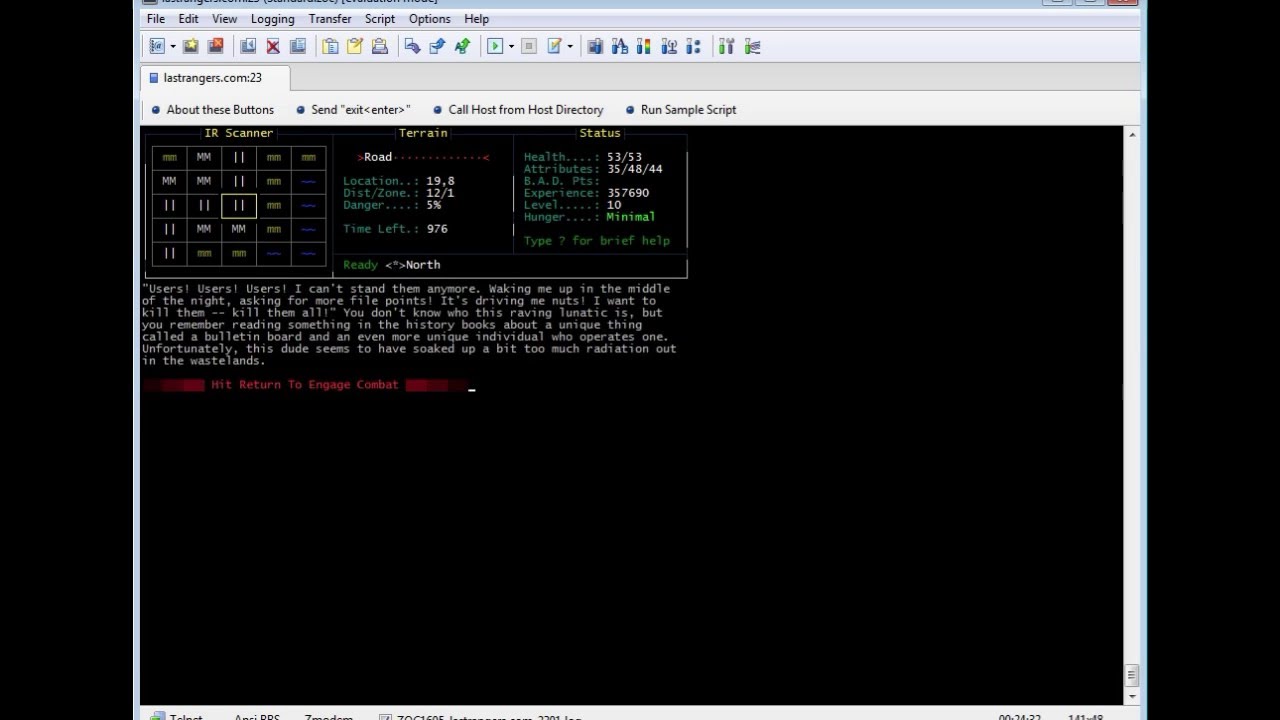Click the "Location.: 19,8" text
Image resolution: width=1280 pixels, height=720 pixels.
pyautogui.click(x=399, y=181)
